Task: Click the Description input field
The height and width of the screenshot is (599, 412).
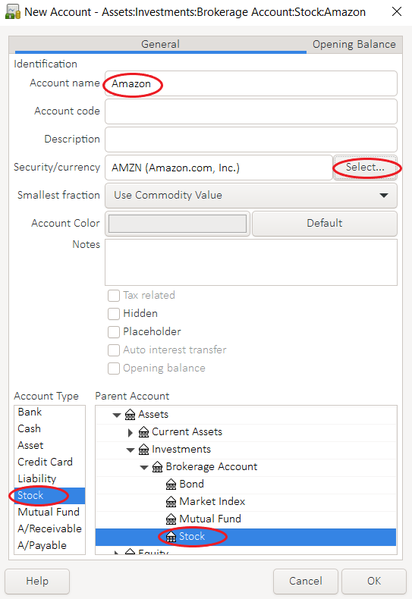Action: 251,139
